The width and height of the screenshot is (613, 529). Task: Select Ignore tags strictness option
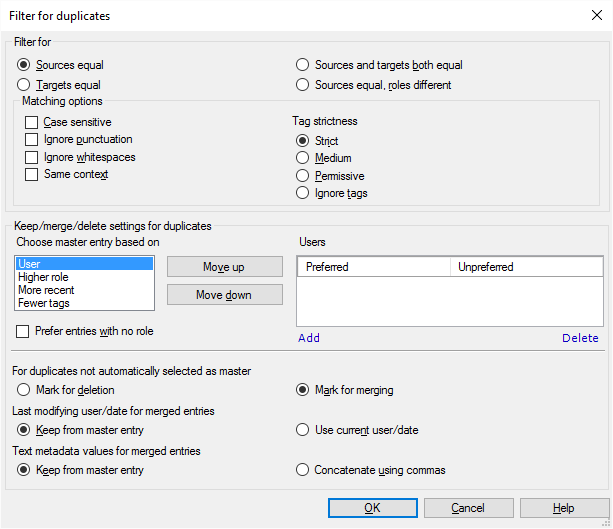tap(303, 193)
